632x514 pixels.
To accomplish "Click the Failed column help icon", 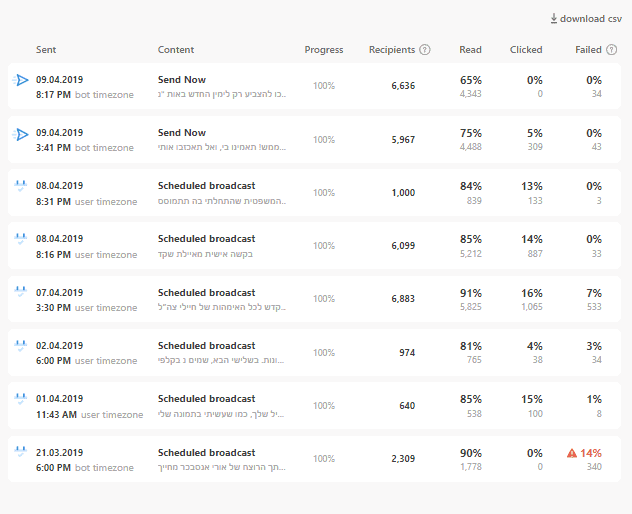I will click(x=613, y=50).
